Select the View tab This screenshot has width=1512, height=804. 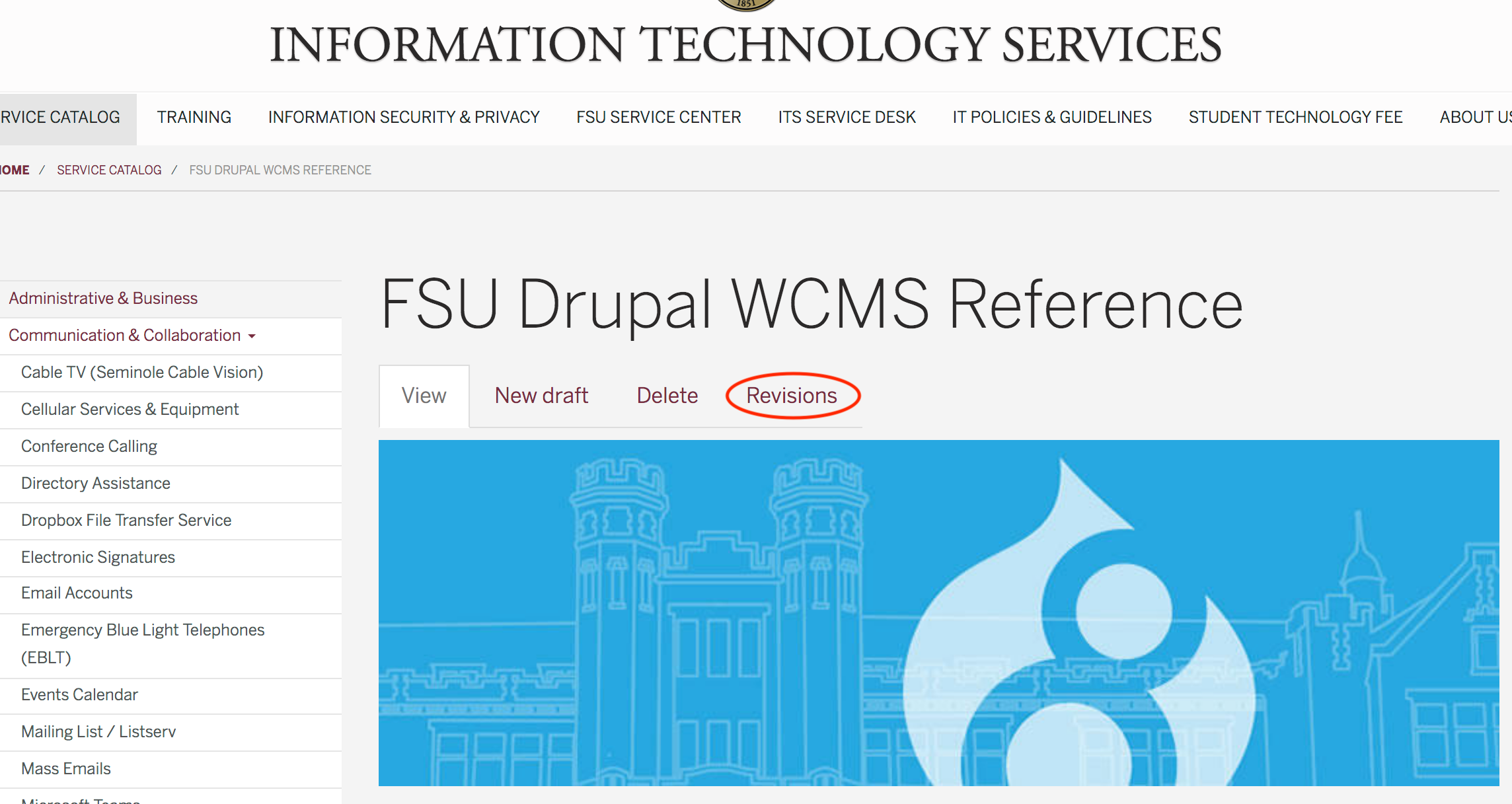point(424,396)
